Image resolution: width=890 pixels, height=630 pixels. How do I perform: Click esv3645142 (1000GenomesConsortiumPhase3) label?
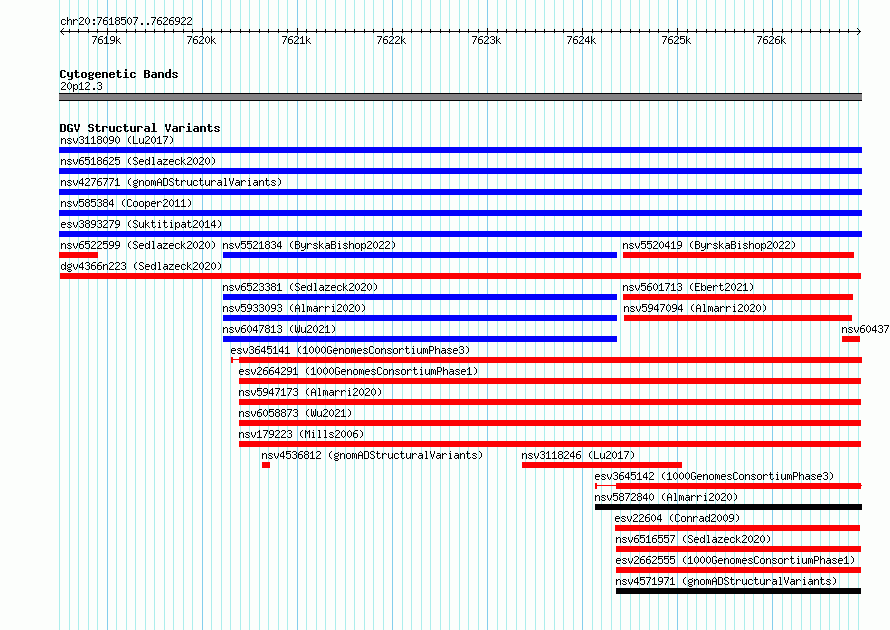click(714, 476)
